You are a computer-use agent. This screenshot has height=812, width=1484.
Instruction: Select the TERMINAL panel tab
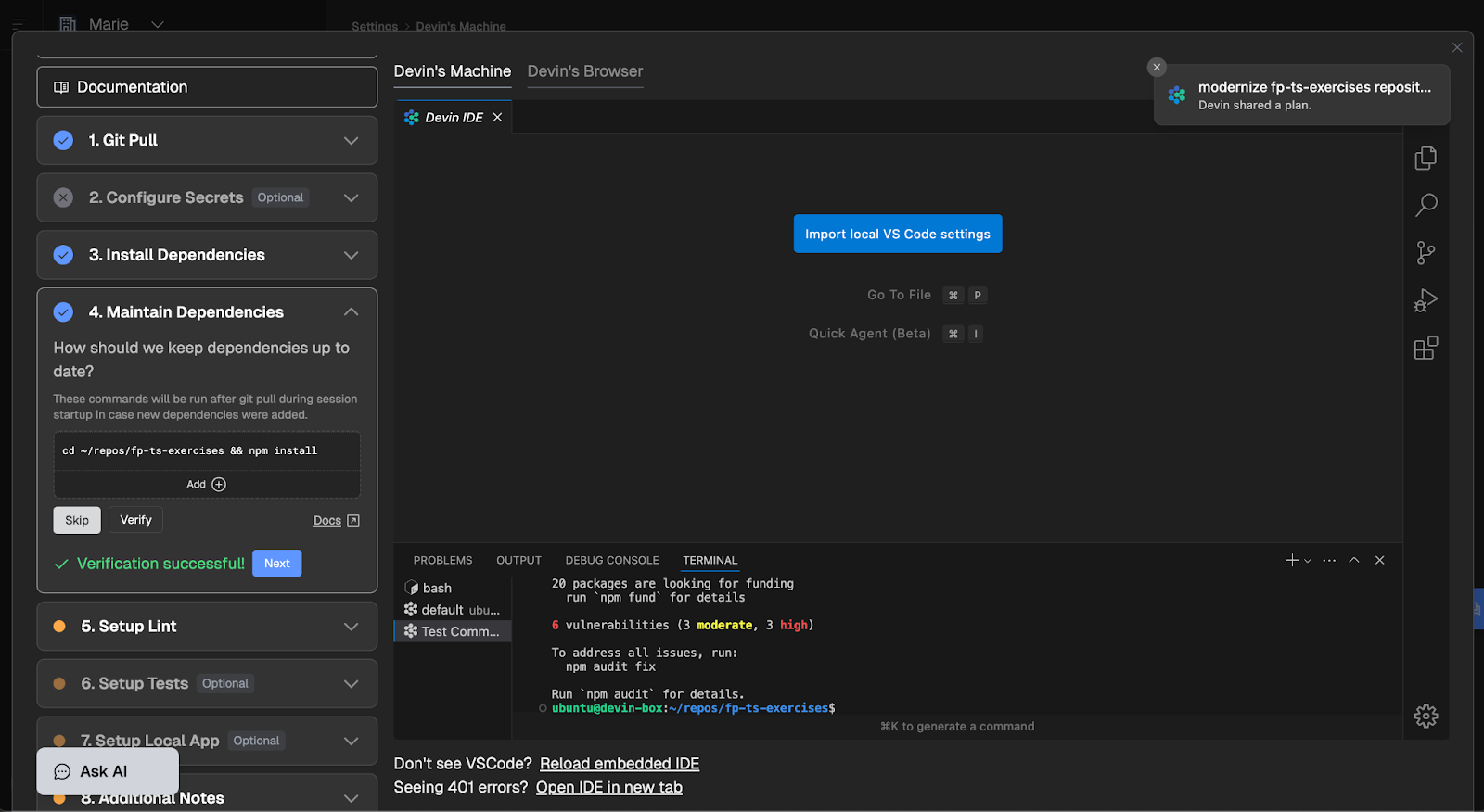[710, 560]
